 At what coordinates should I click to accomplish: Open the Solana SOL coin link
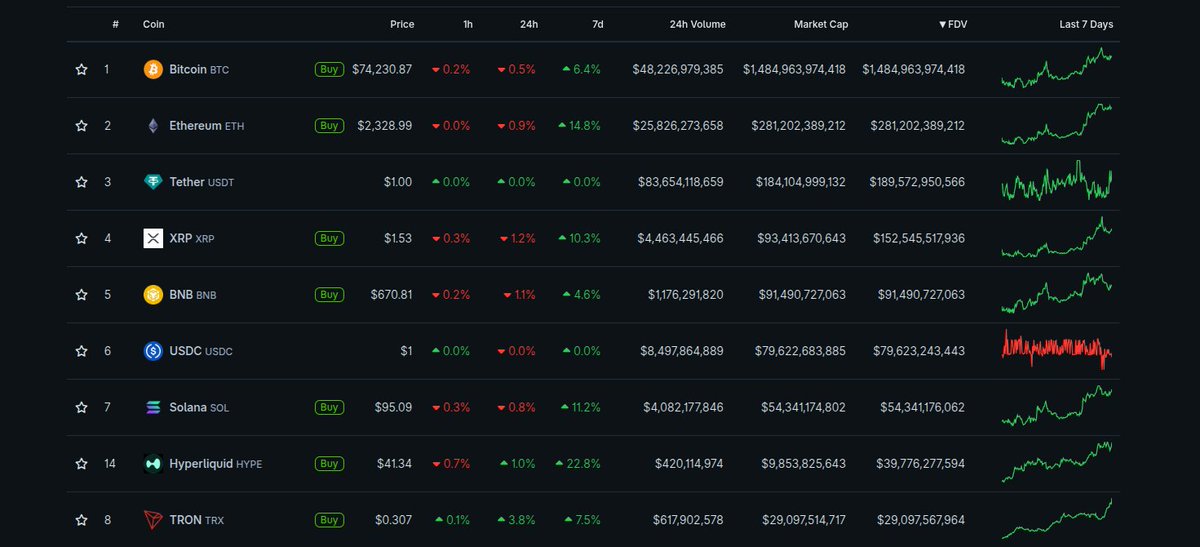(x=200, y=407)
